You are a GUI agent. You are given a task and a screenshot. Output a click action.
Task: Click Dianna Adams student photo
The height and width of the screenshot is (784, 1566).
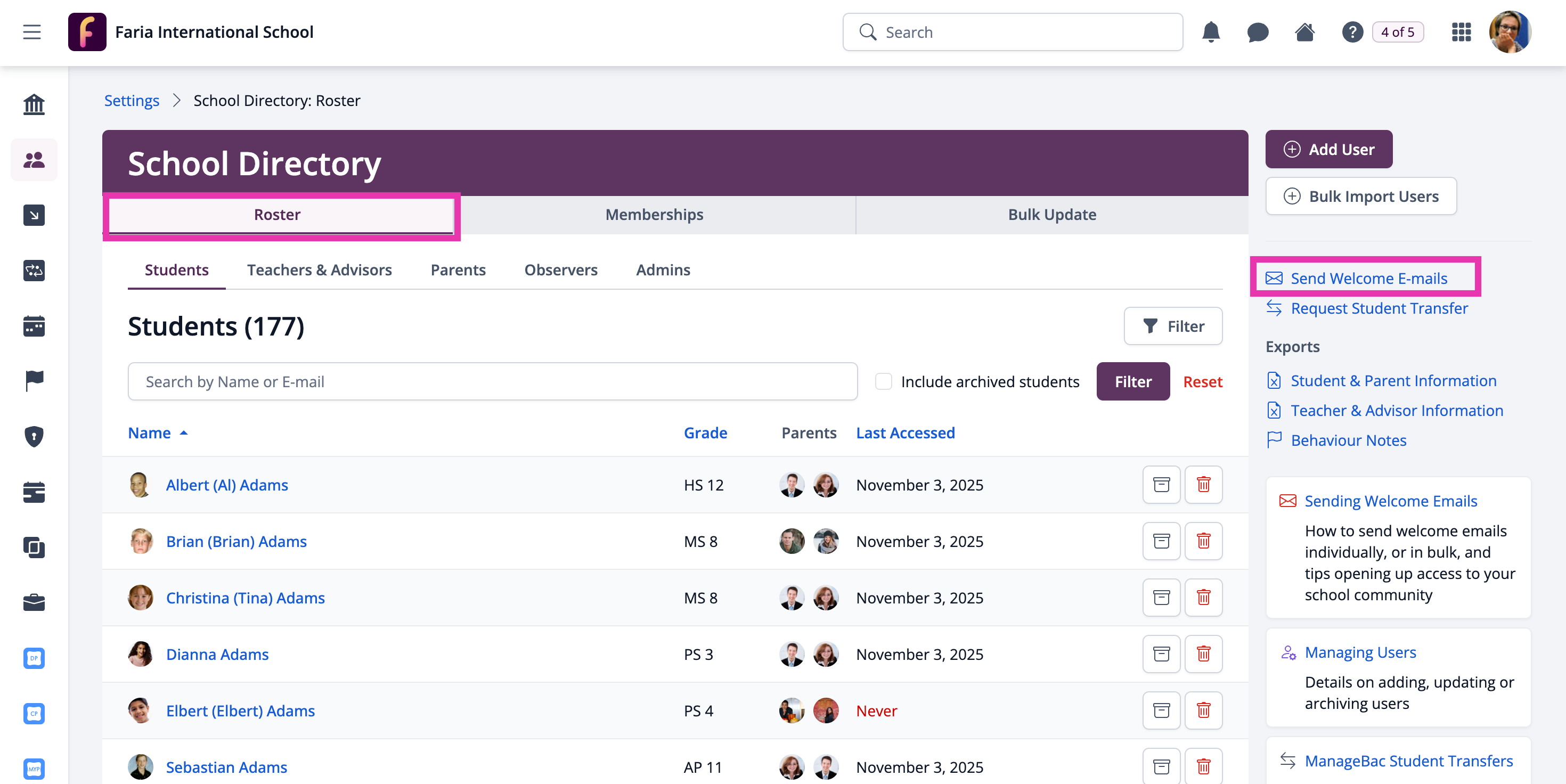(141, 654)
